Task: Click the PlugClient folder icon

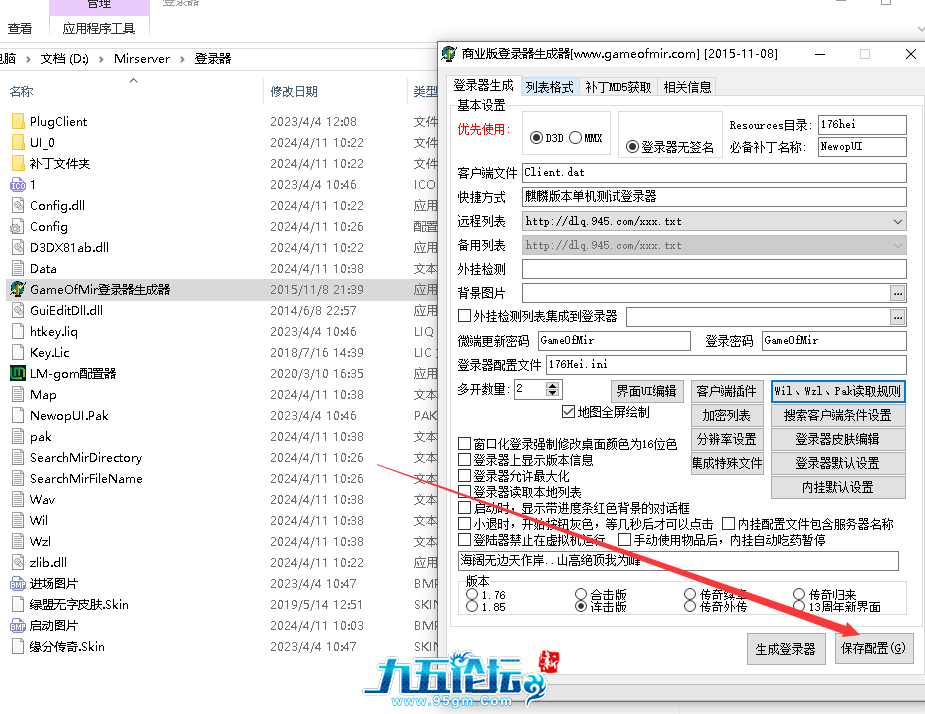Action: (18, 122)
